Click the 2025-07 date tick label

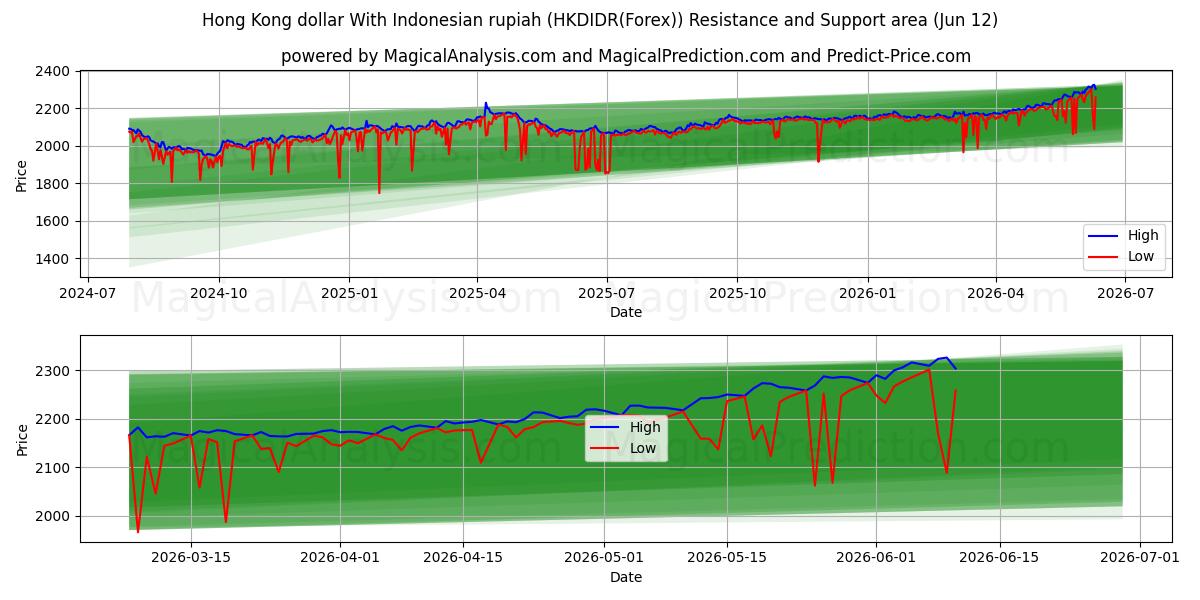coord(607,294)
